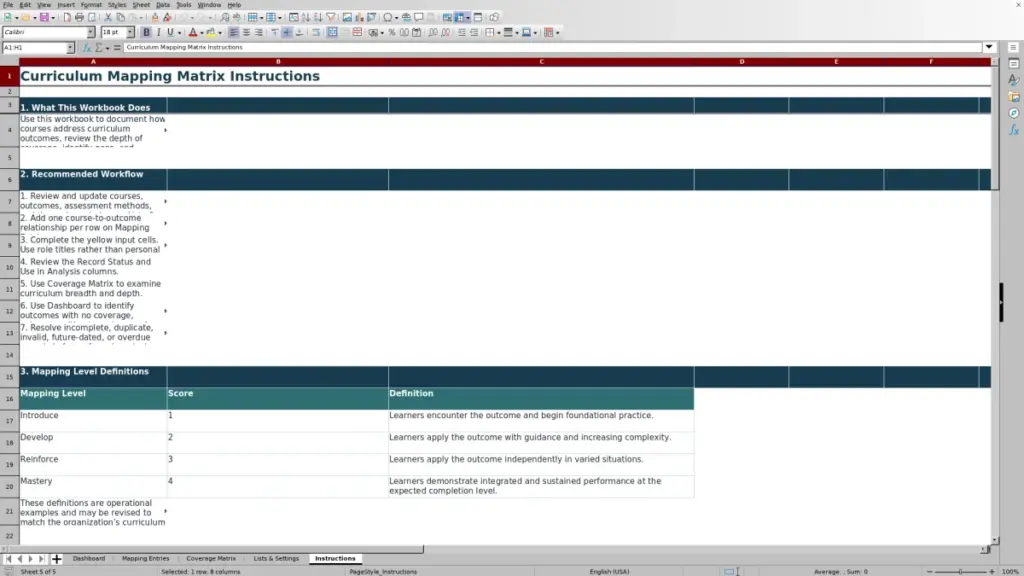Toggle Bold formatting
This screenshot has height=576, width=1024.
146,33
